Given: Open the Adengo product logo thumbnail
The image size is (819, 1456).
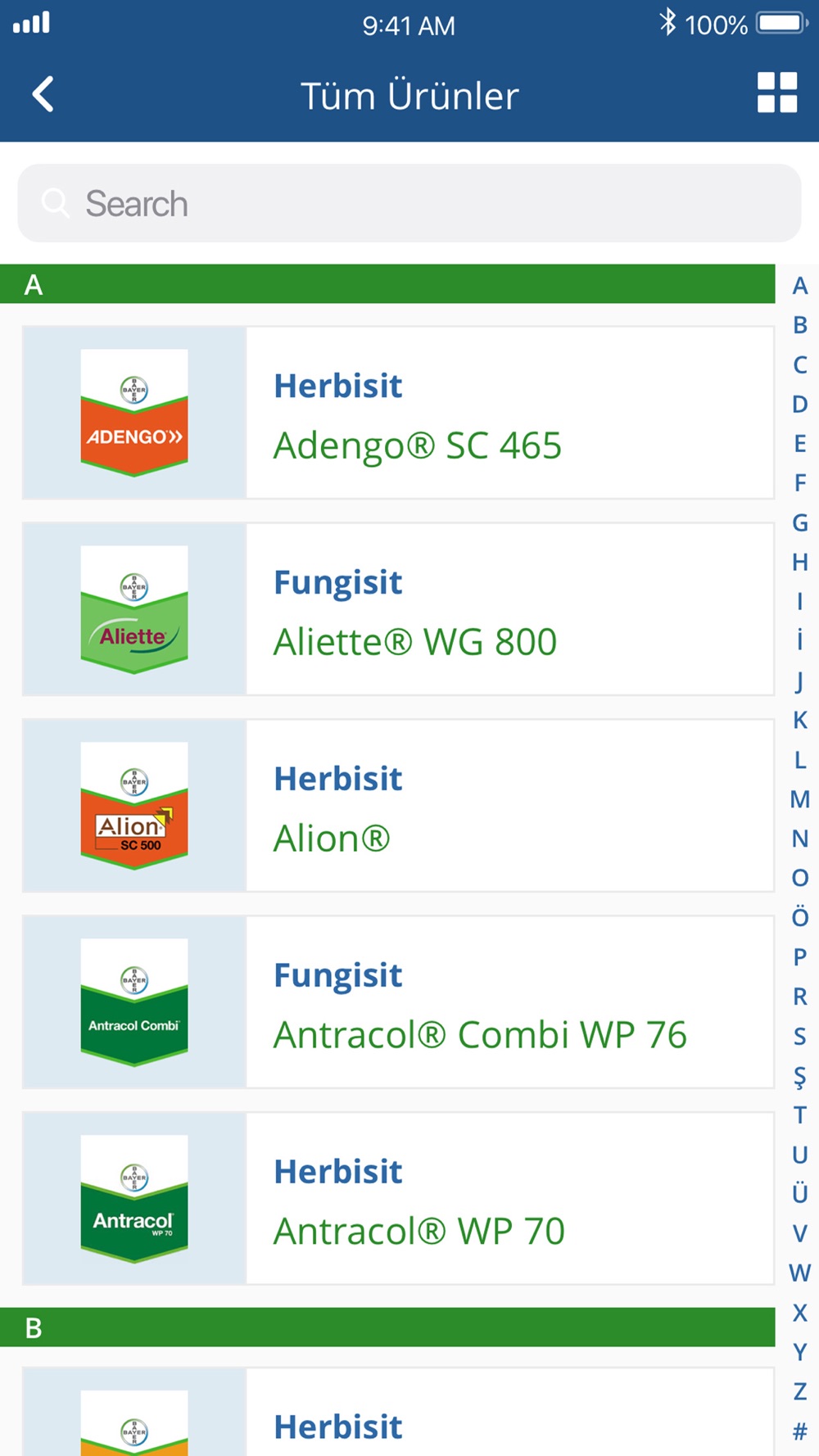Looking at the screenshot, I should 134,413.
